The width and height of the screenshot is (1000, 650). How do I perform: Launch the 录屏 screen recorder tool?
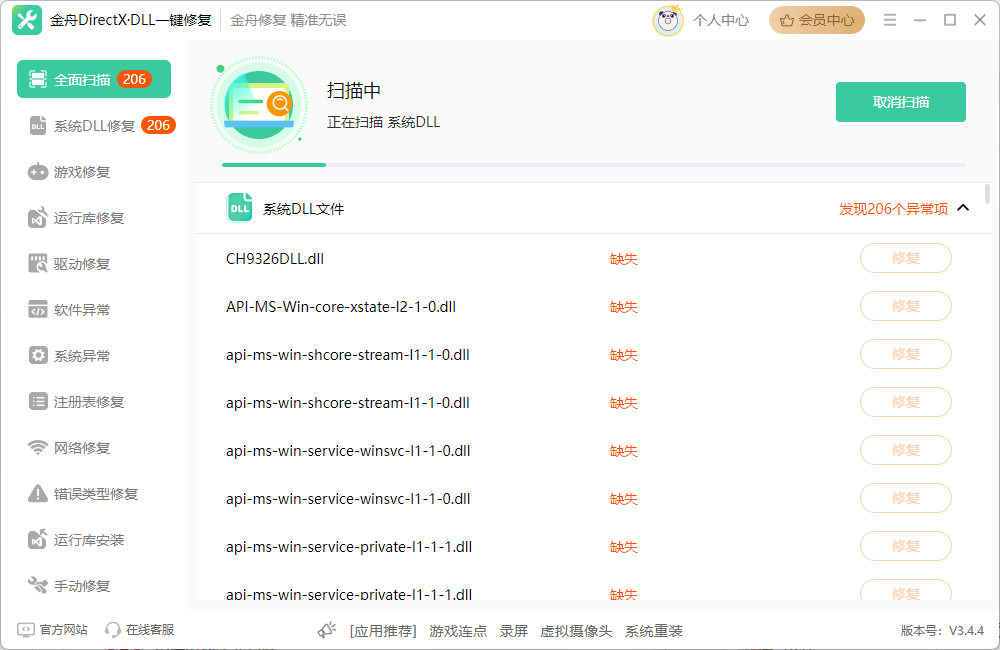click(x=513, y=631)
